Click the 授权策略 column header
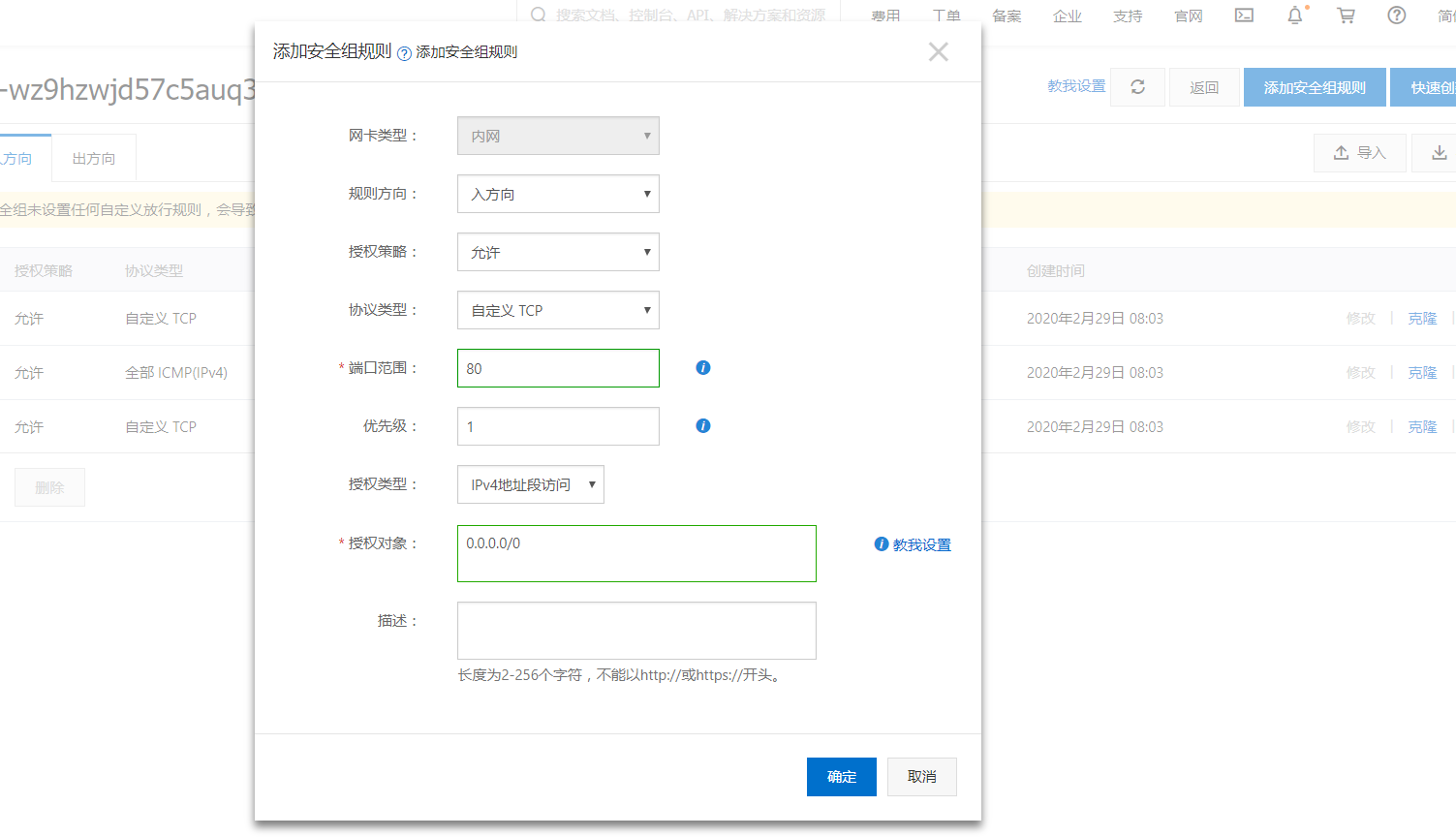The image size is (1456, 837). click(x=44, y=271)
